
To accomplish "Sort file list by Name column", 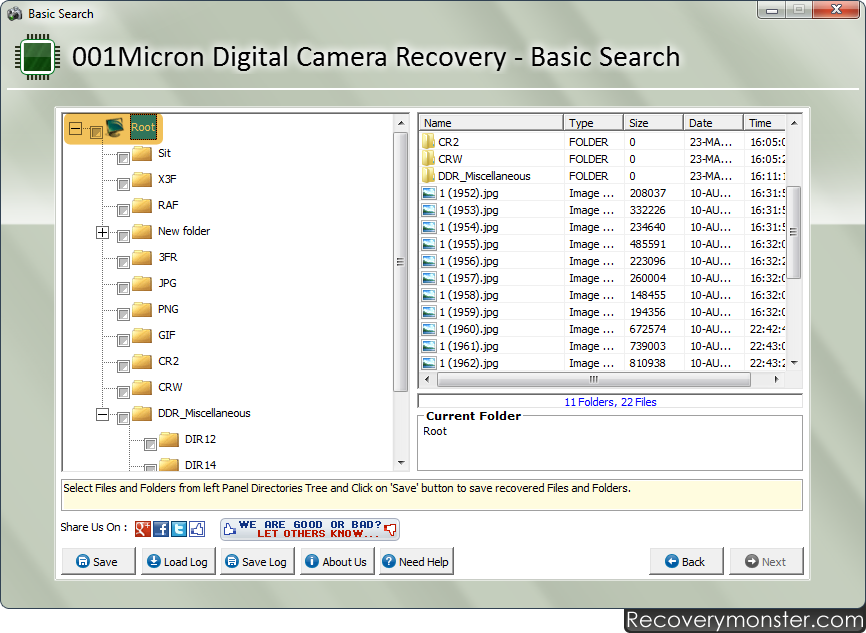I will tap(491, 123).
